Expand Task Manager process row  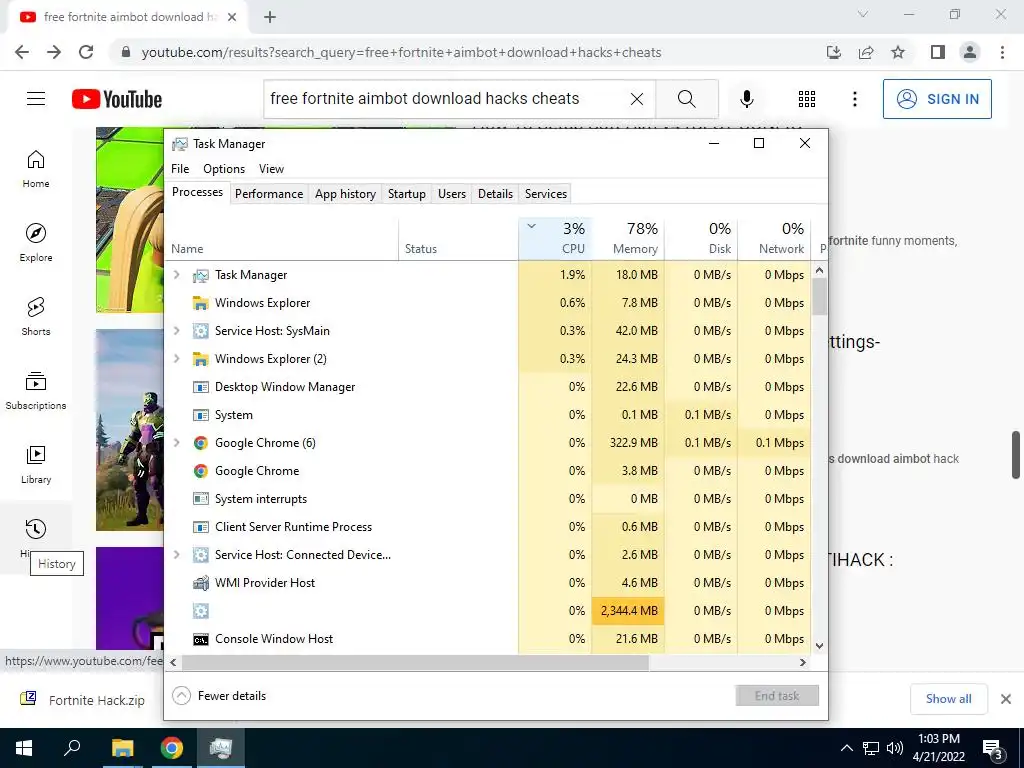click(x=176, y=275)
